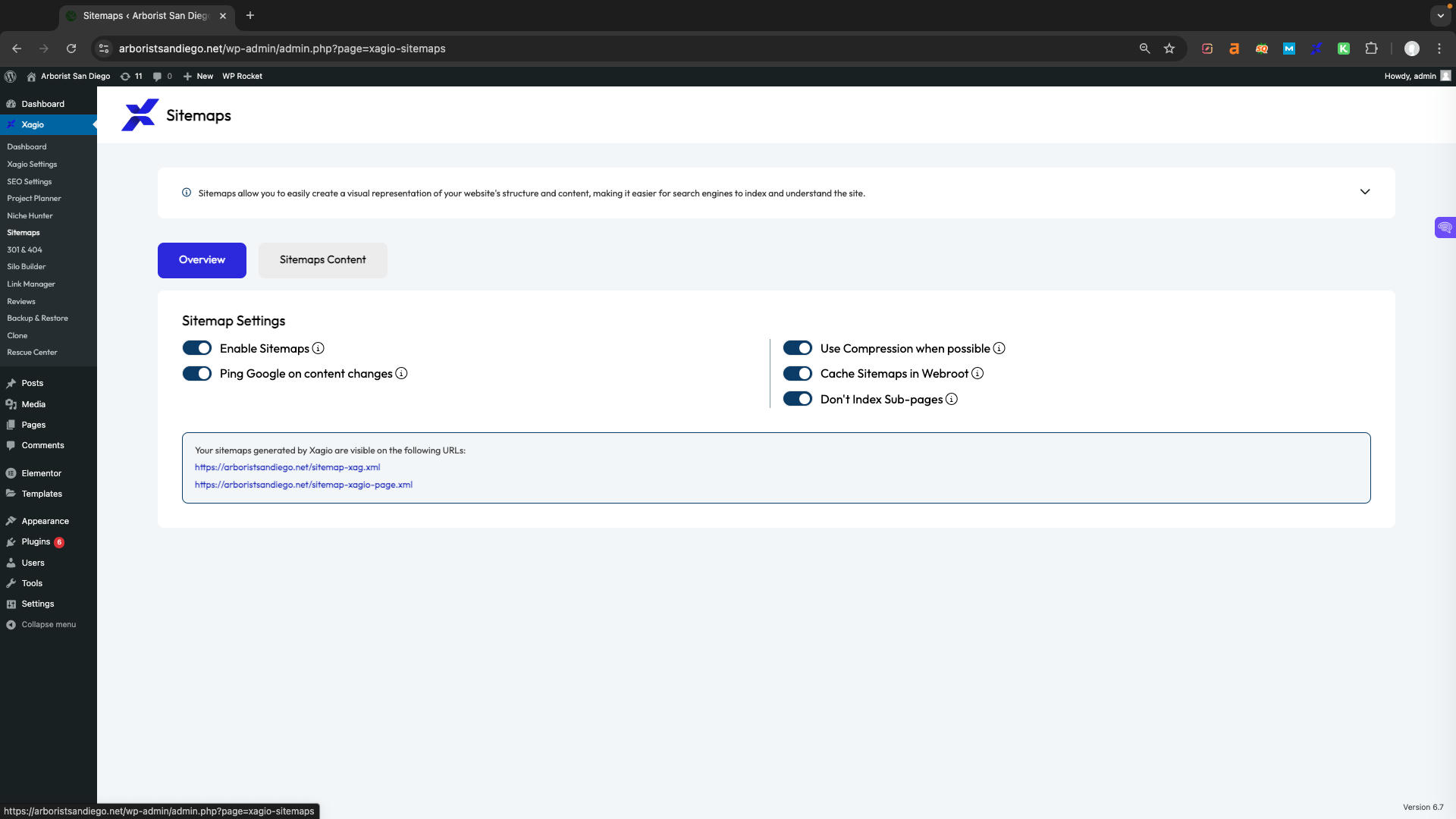Screen dimensions: 1456x819
Task: Open the comments bubble in admin bar
Action: [162, 76]
